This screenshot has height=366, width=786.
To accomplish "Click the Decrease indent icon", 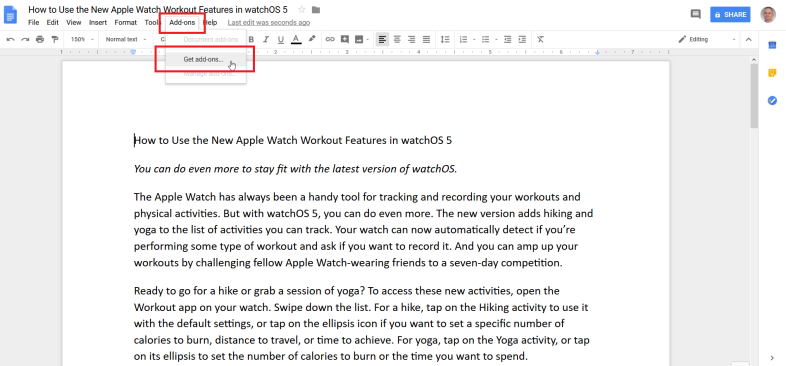I will 507,39.
